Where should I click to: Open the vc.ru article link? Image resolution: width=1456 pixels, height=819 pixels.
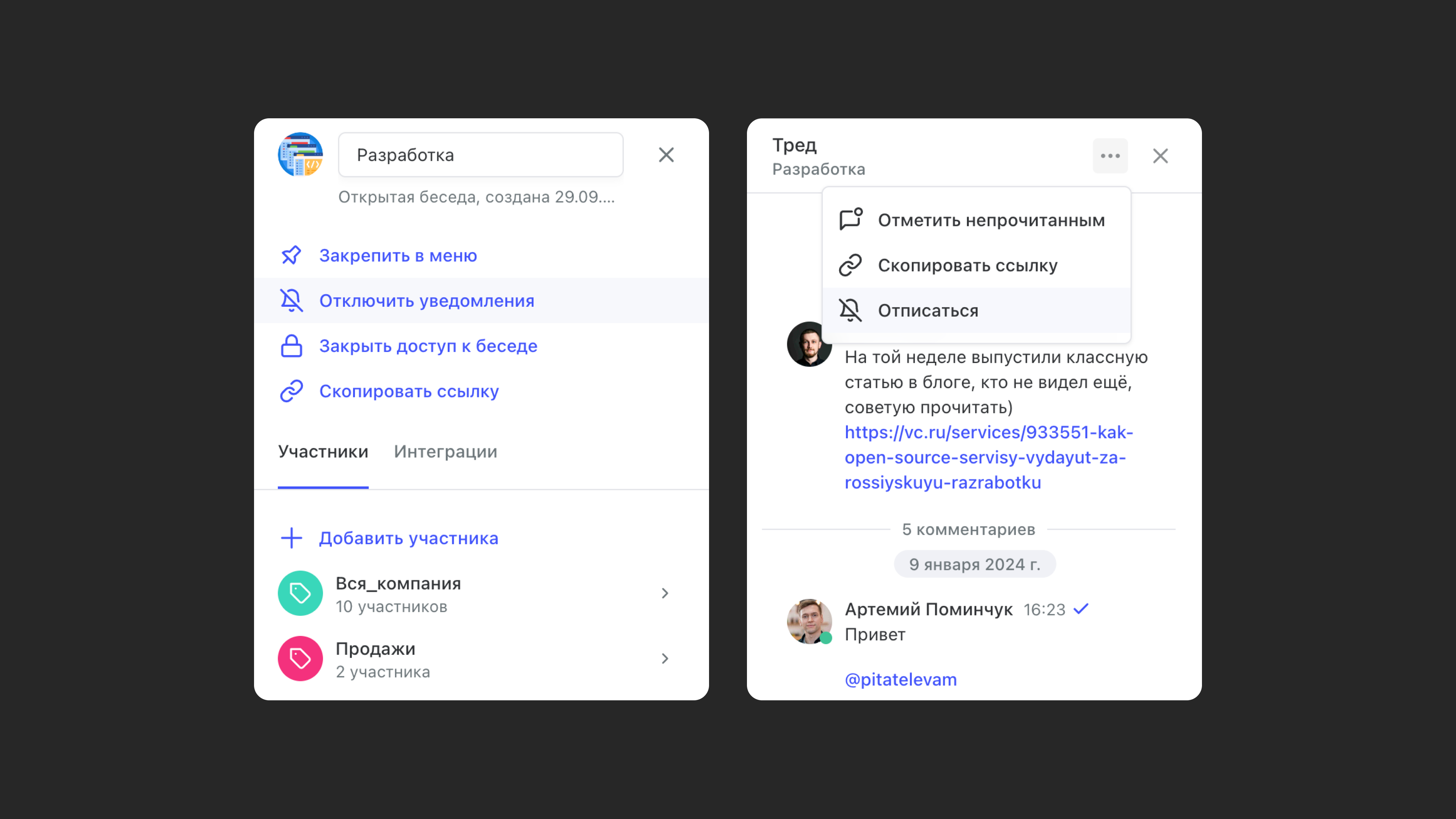point(988,457)
